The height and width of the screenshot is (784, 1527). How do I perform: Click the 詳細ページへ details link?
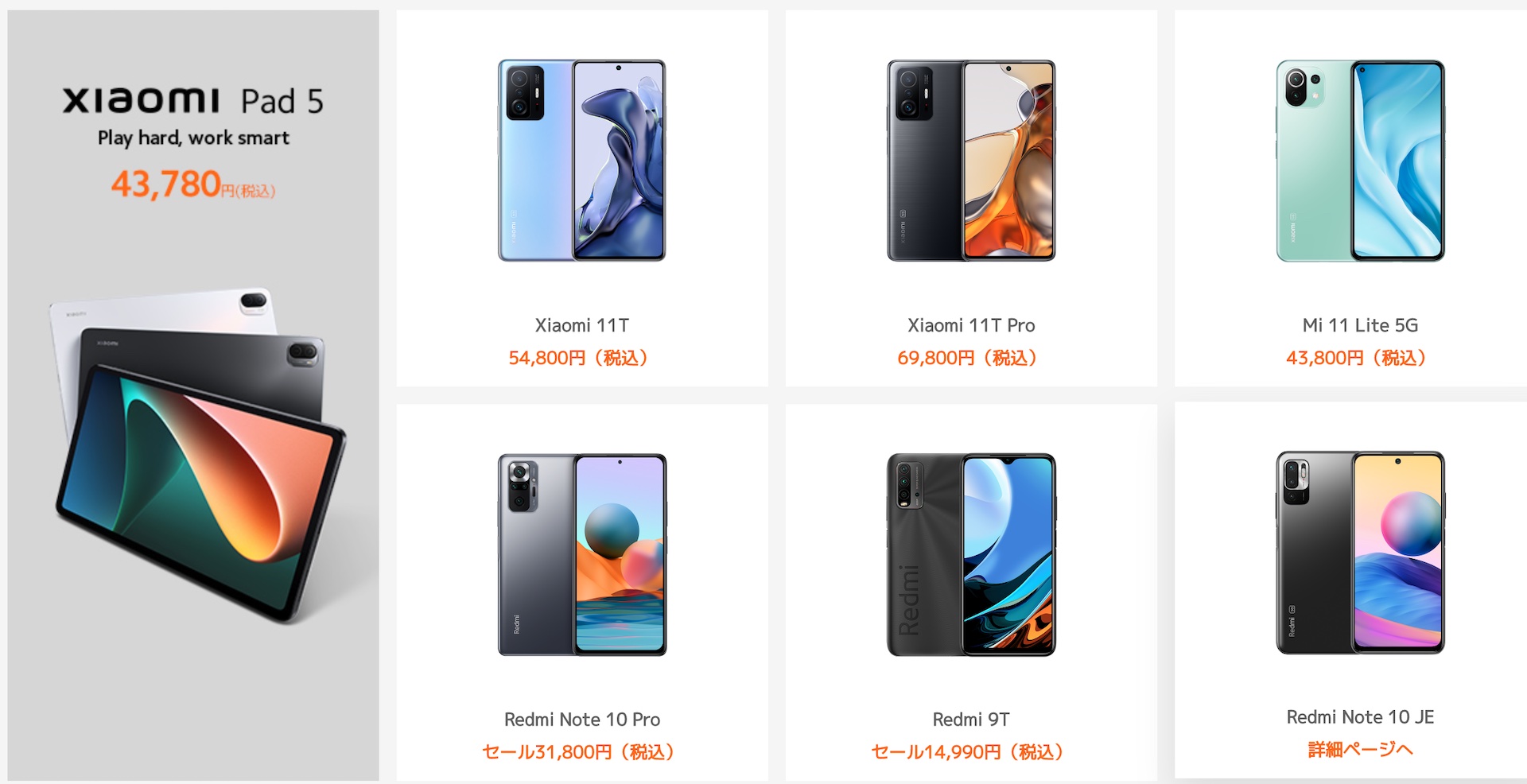(x=1360, y=749)
